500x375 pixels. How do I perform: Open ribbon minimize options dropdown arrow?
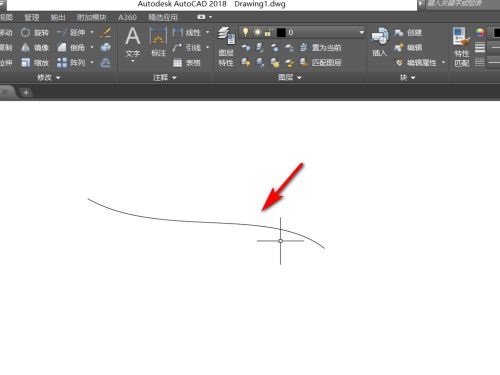210,17
